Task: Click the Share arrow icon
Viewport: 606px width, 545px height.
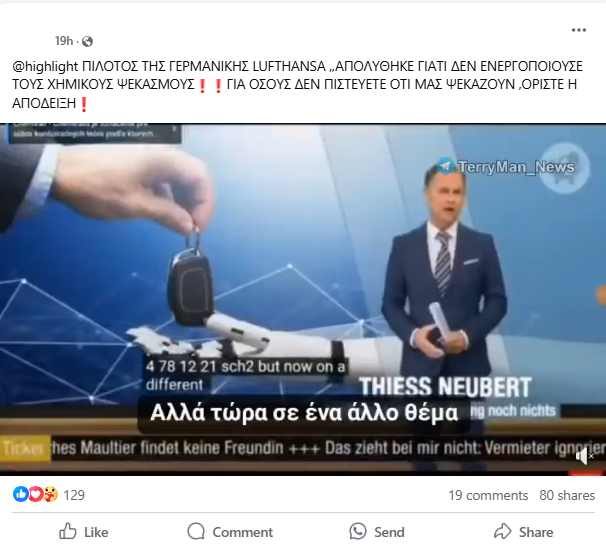Action: click(502, 531)
